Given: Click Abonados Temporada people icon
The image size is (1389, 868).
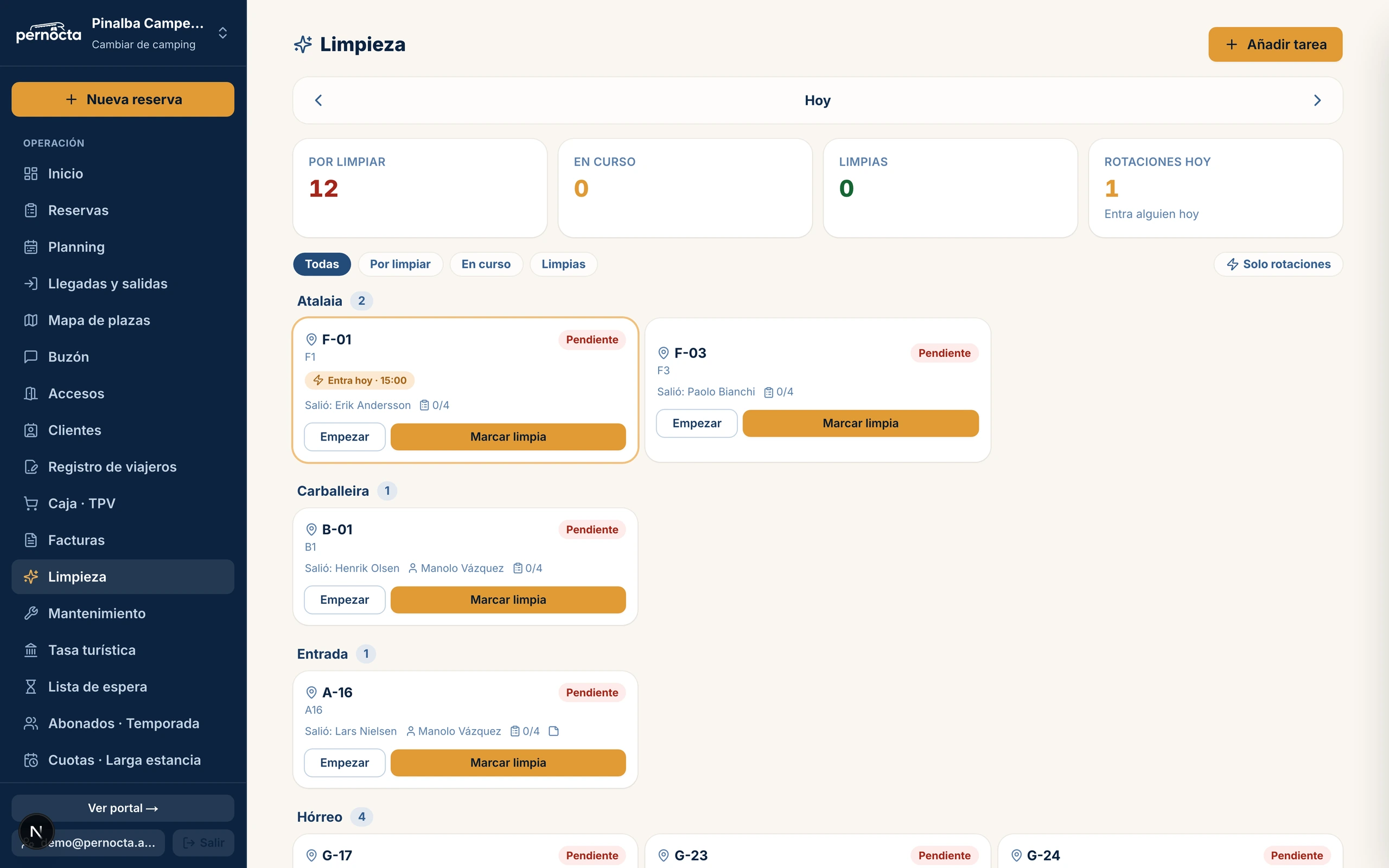Looking at the screenshot, I should pyautogui.click(x=31, y=723).
